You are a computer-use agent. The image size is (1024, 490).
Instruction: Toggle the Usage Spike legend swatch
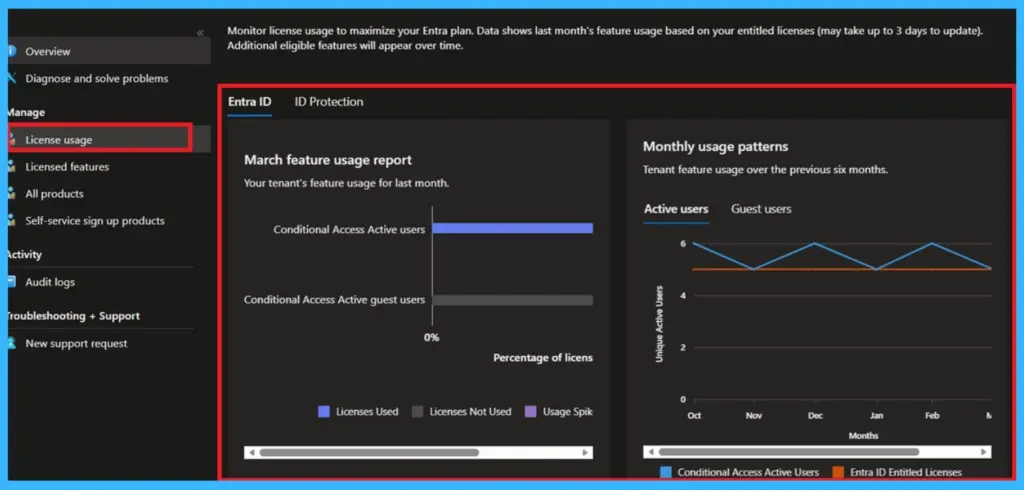pyautogui.click(x=530, y=412)
